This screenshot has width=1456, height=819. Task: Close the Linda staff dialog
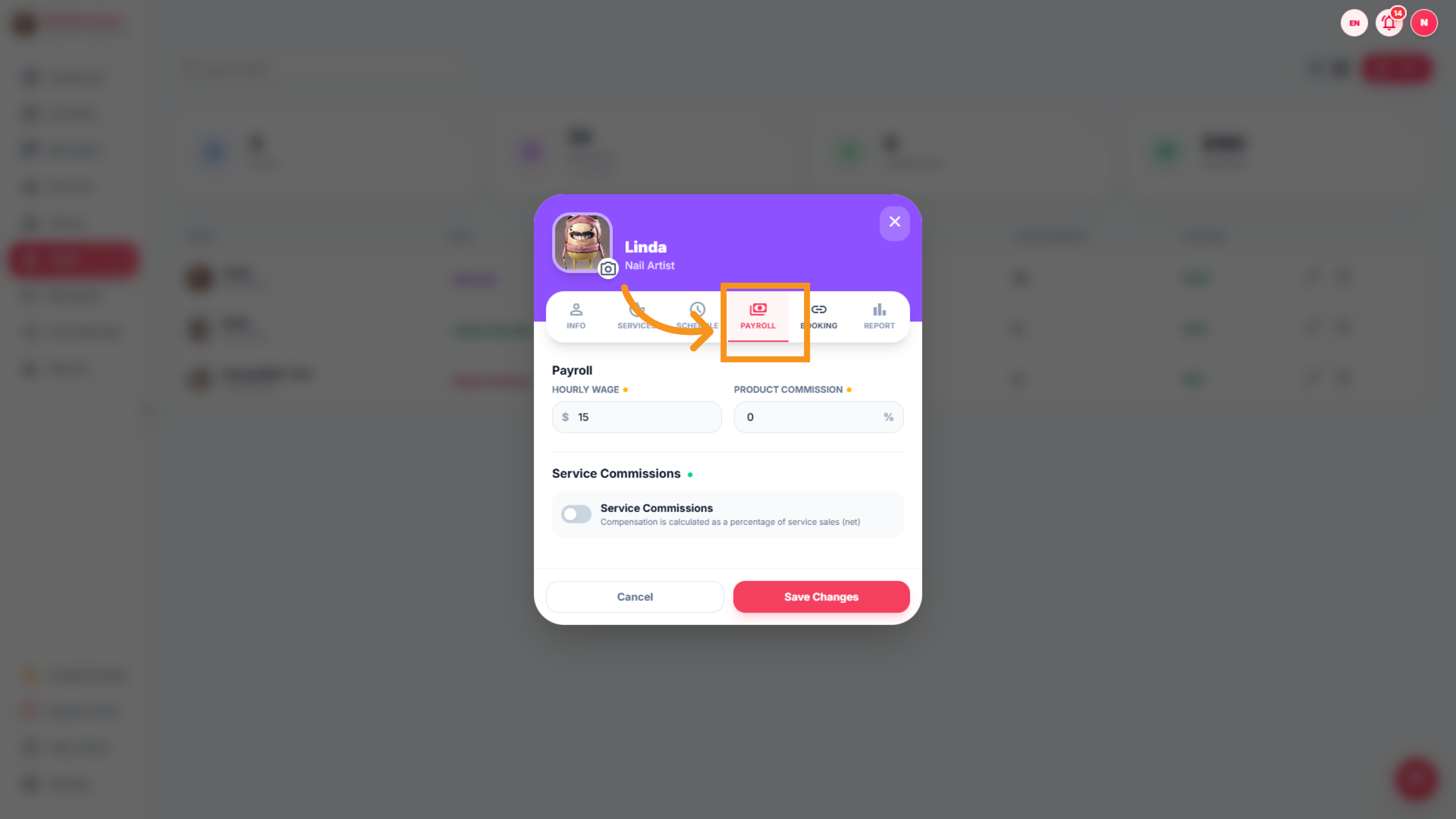tap(894, 222)
